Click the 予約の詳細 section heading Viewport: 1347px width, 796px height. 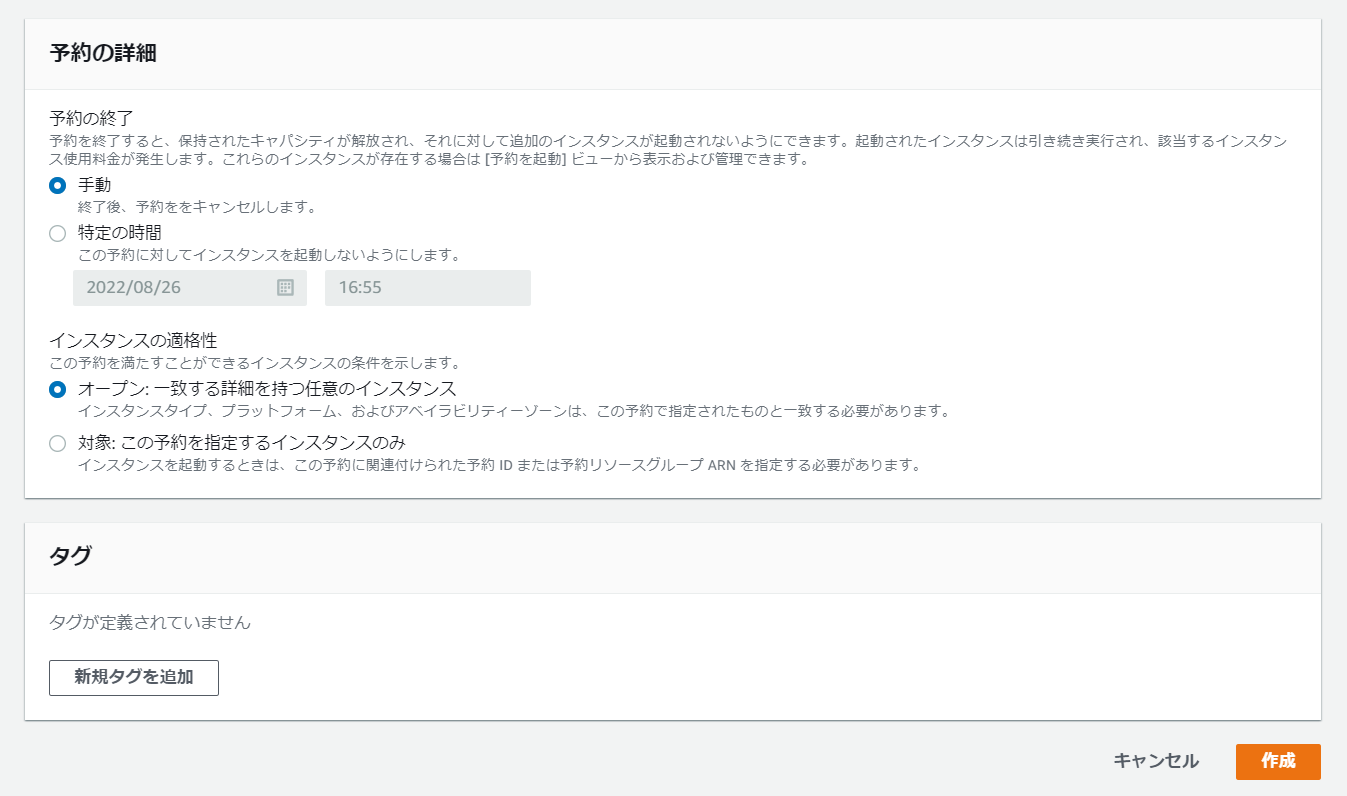103,54
